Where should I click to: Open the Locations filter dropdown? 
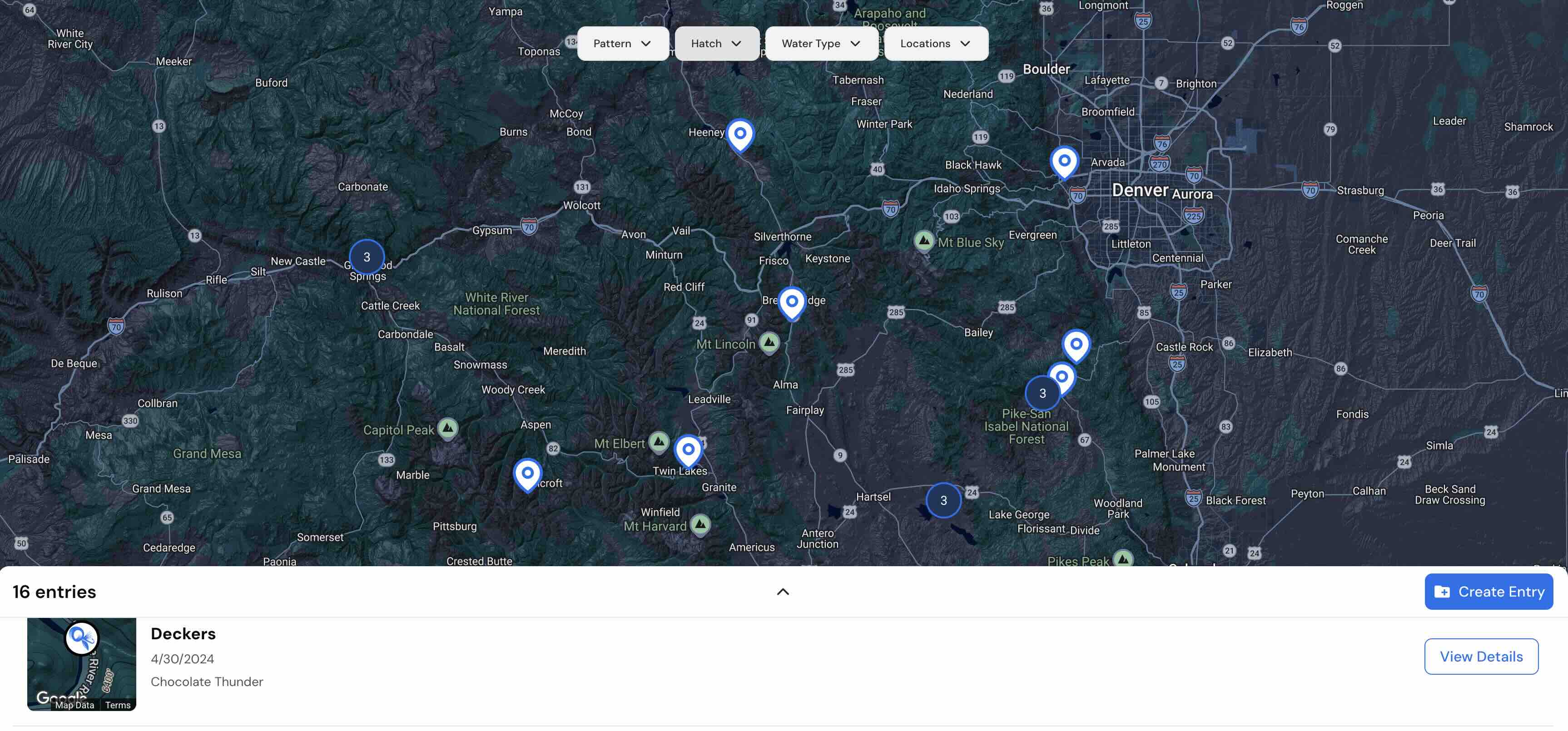pyautogui.click(x=936, y=43)
